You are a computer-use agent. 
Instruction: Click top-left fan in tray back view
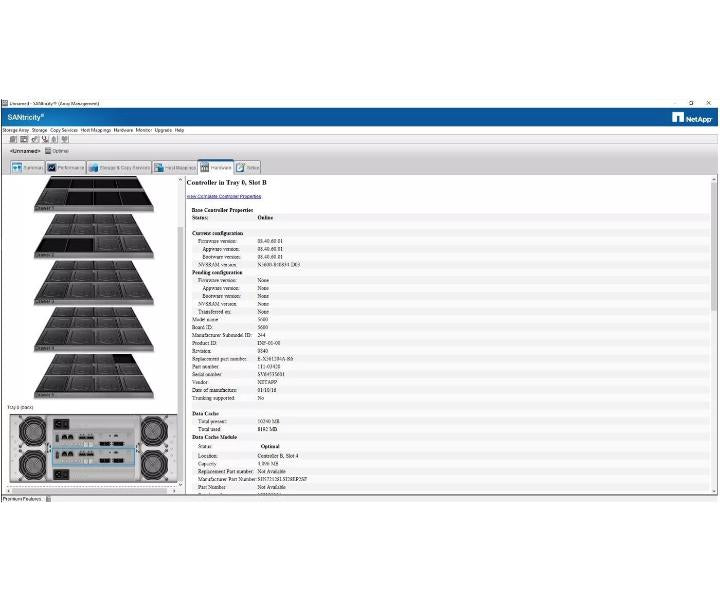tap(33, 431)
